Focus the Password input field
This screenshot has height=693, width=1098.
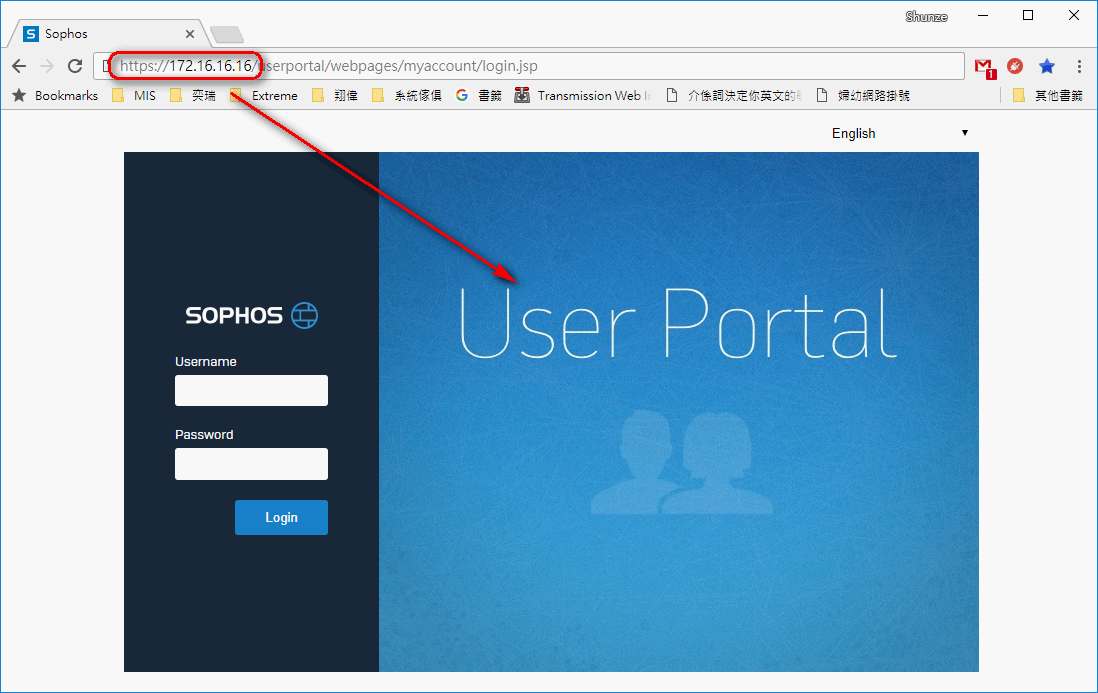(251, 463)
